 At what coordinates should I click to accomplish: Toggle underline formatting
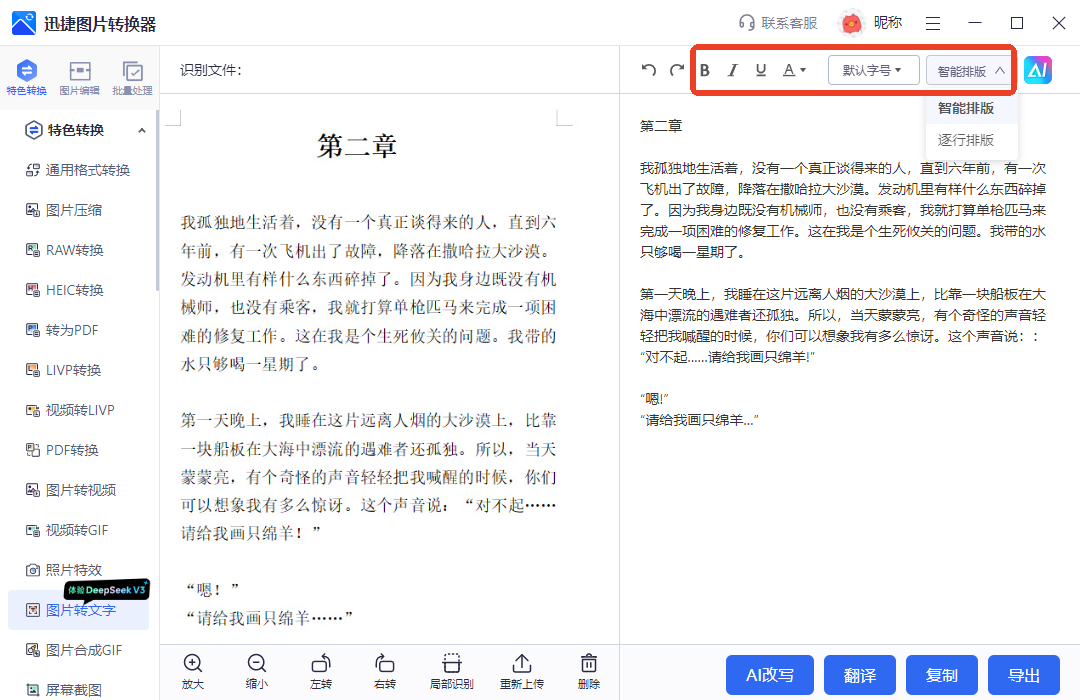761,70
